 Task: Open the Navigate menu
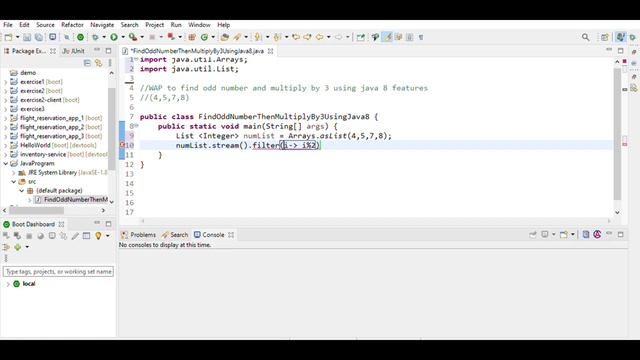[102, 25]
